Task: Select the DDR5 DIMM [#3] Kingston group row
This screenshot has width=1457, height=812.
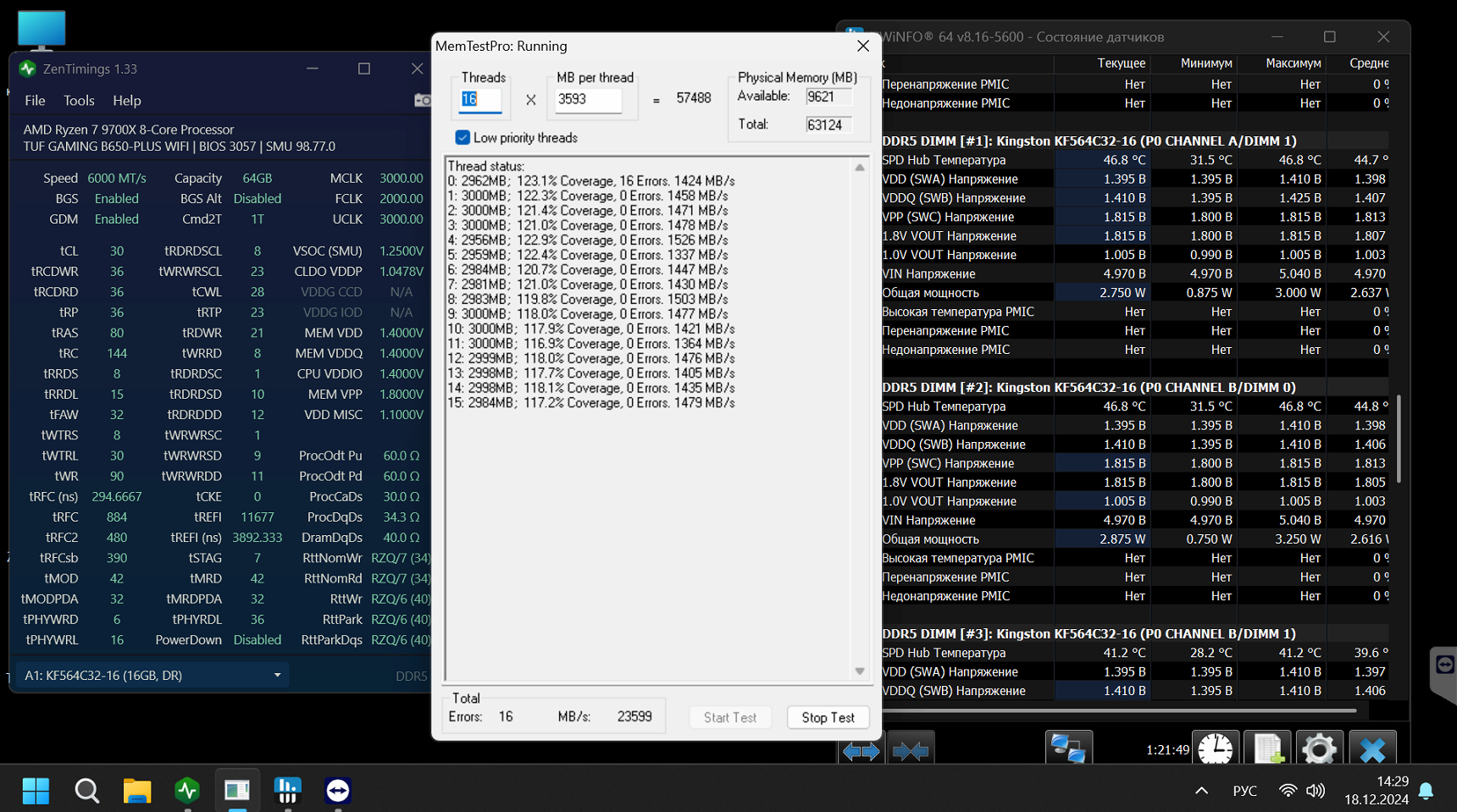Action: click(1135, 634)
